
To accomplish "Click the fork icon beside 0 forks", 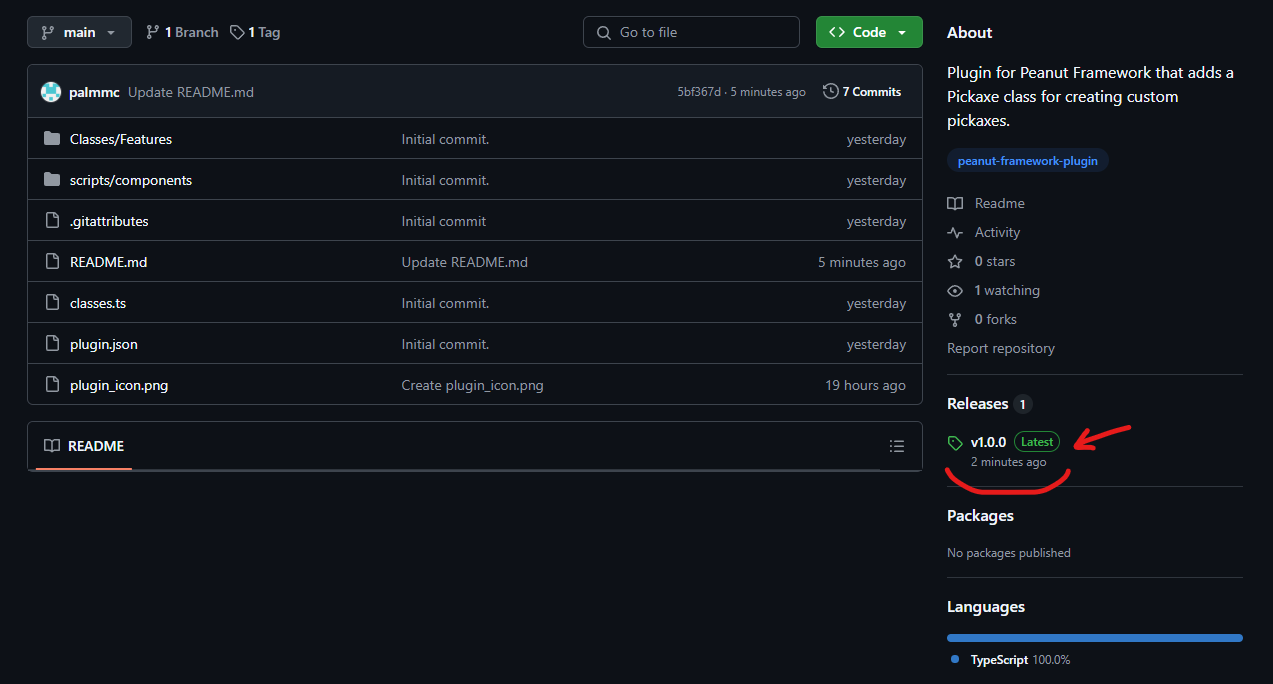I will tap(955, 319).
